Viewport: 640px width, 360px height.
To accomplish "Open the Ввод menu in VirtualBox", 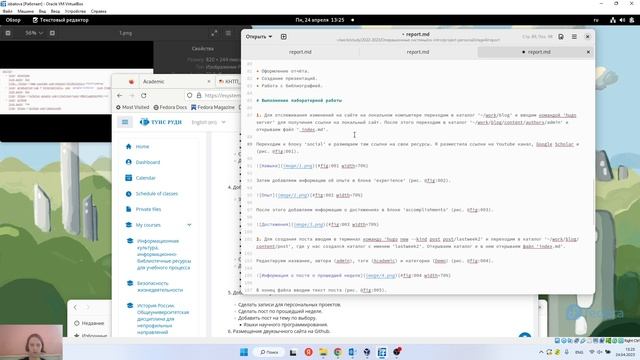I will 55,11.
